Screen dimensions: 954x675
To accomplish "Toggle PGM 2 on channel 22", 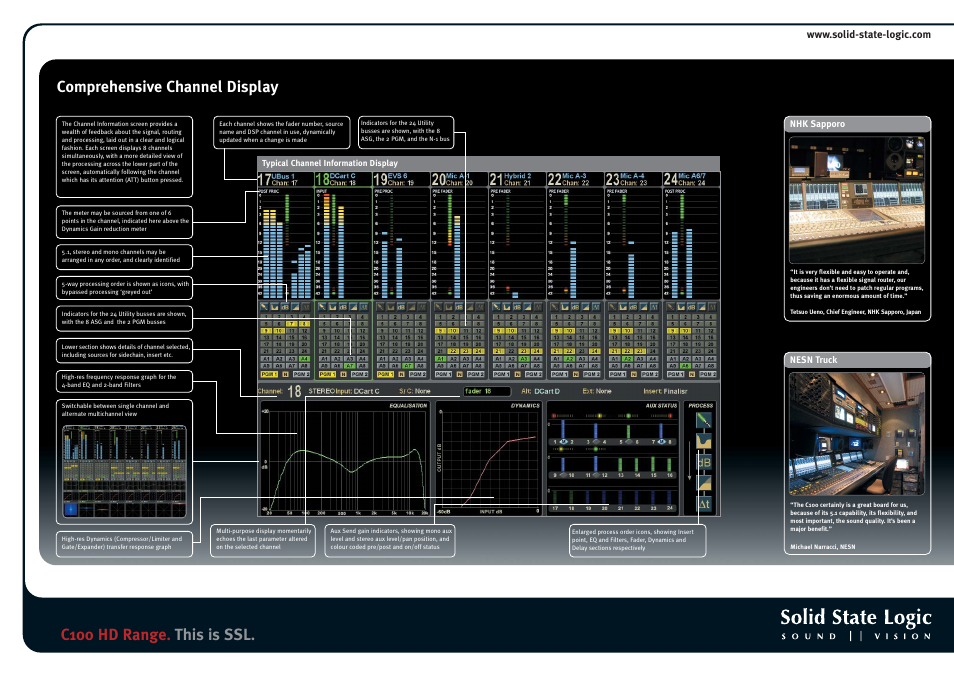I will coord(591,374).
